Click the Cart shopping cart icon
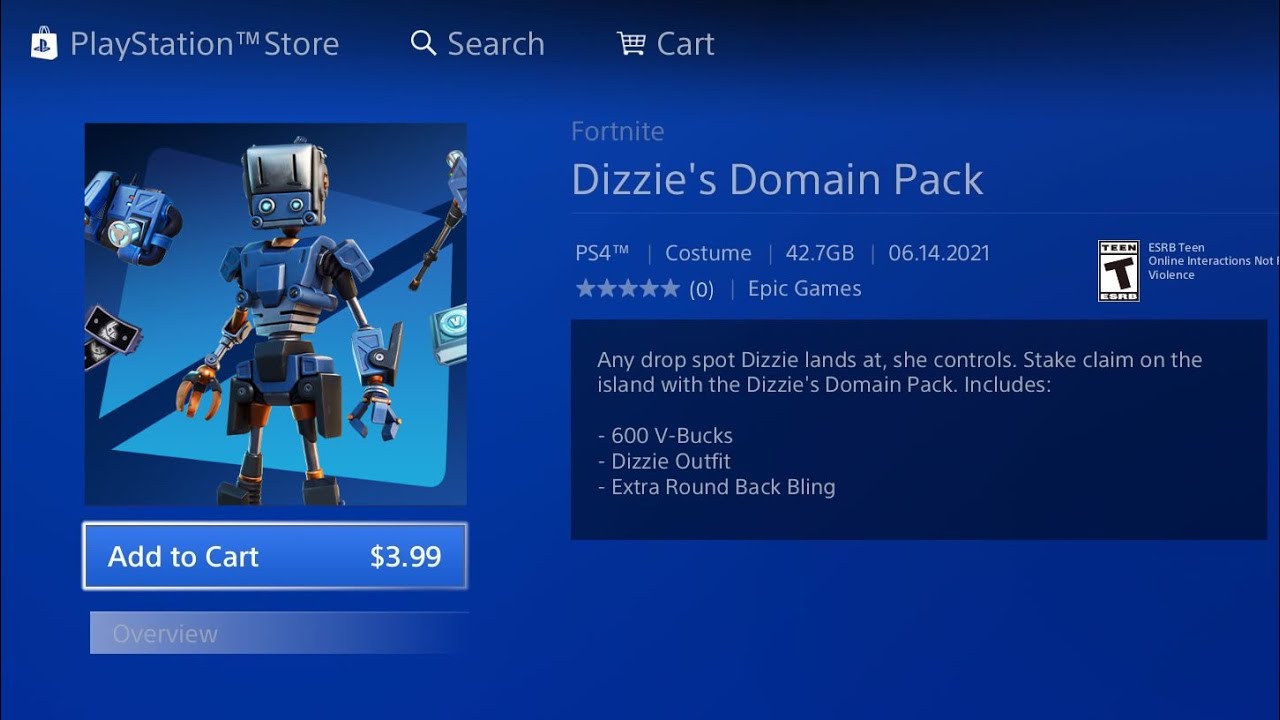 pos(631,43)
